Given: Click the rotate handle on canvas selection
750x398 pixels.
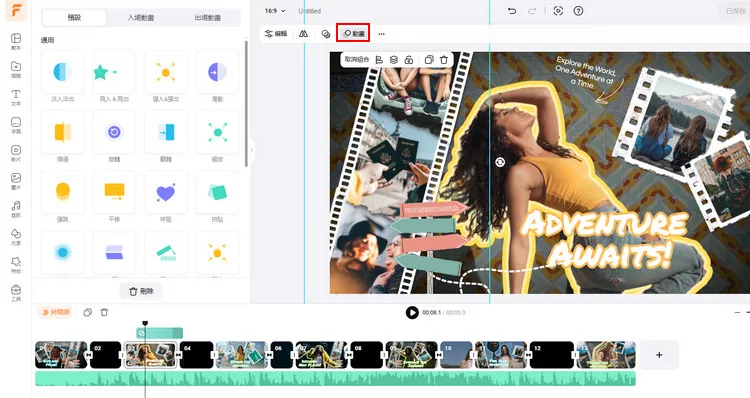Looking at the screenshot, I should click(x=500, y=162).
